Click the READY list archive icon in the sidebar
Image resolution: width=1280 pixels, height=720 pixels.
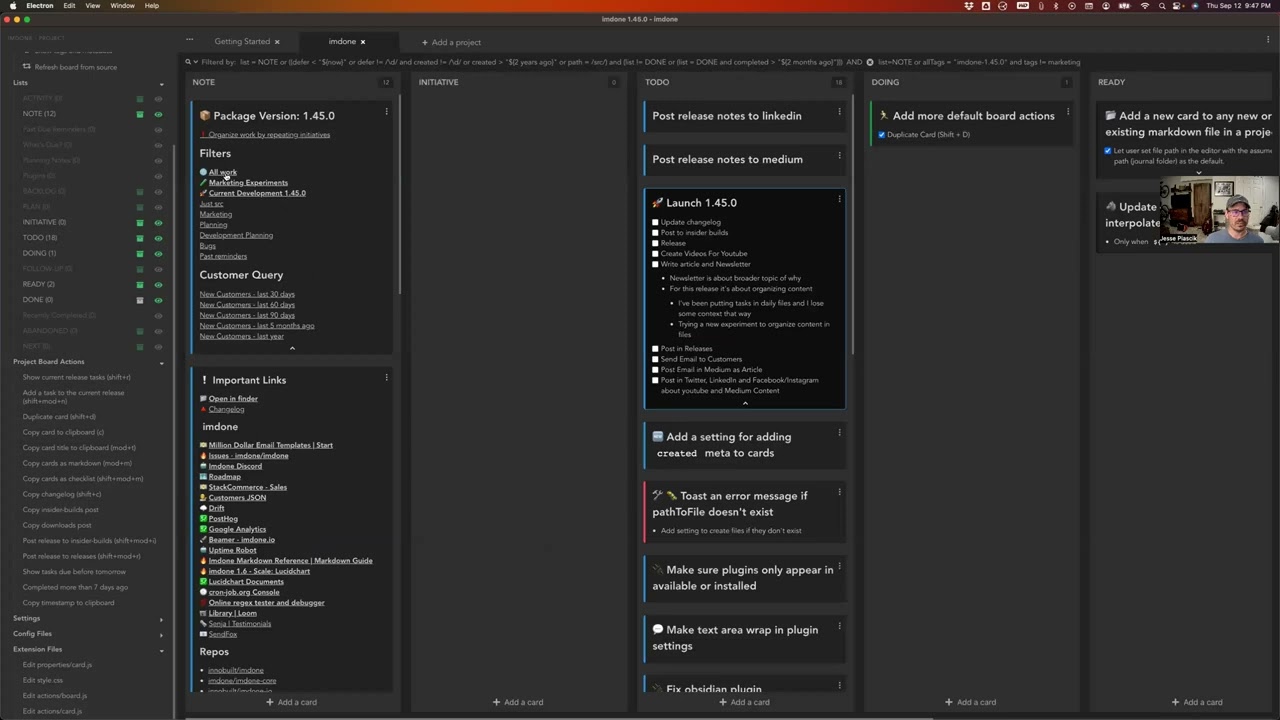click(x=140, y=284)
